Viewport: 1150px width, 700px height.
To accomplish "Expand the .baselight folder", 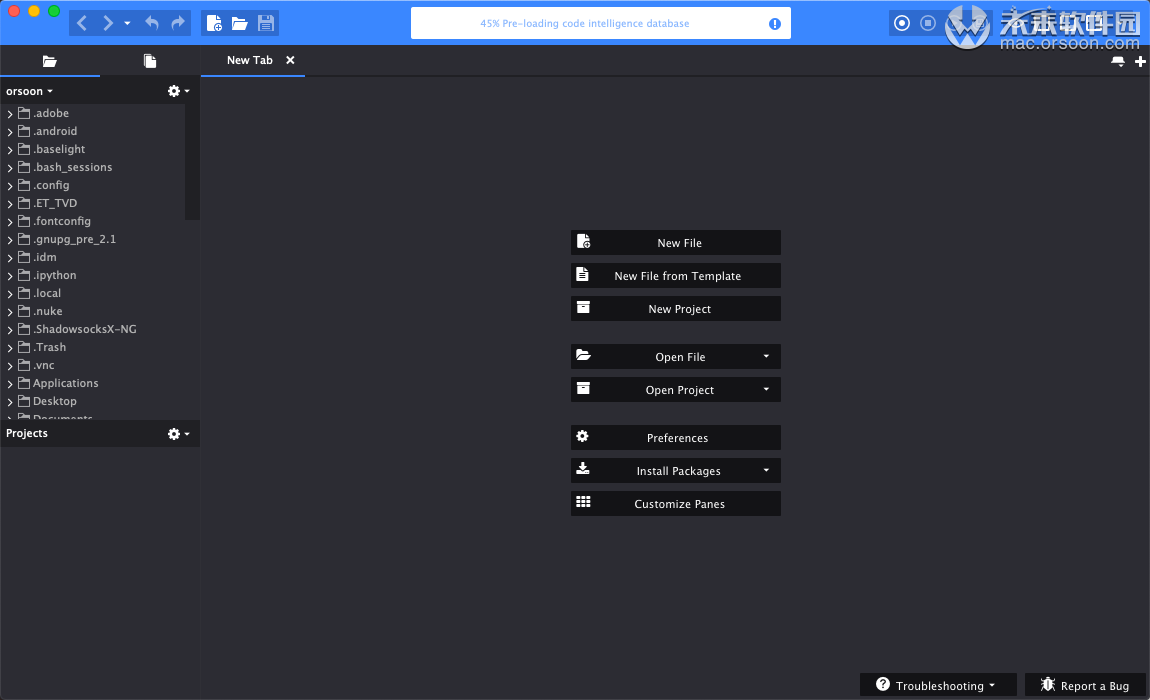I will (x=10, y=150).
